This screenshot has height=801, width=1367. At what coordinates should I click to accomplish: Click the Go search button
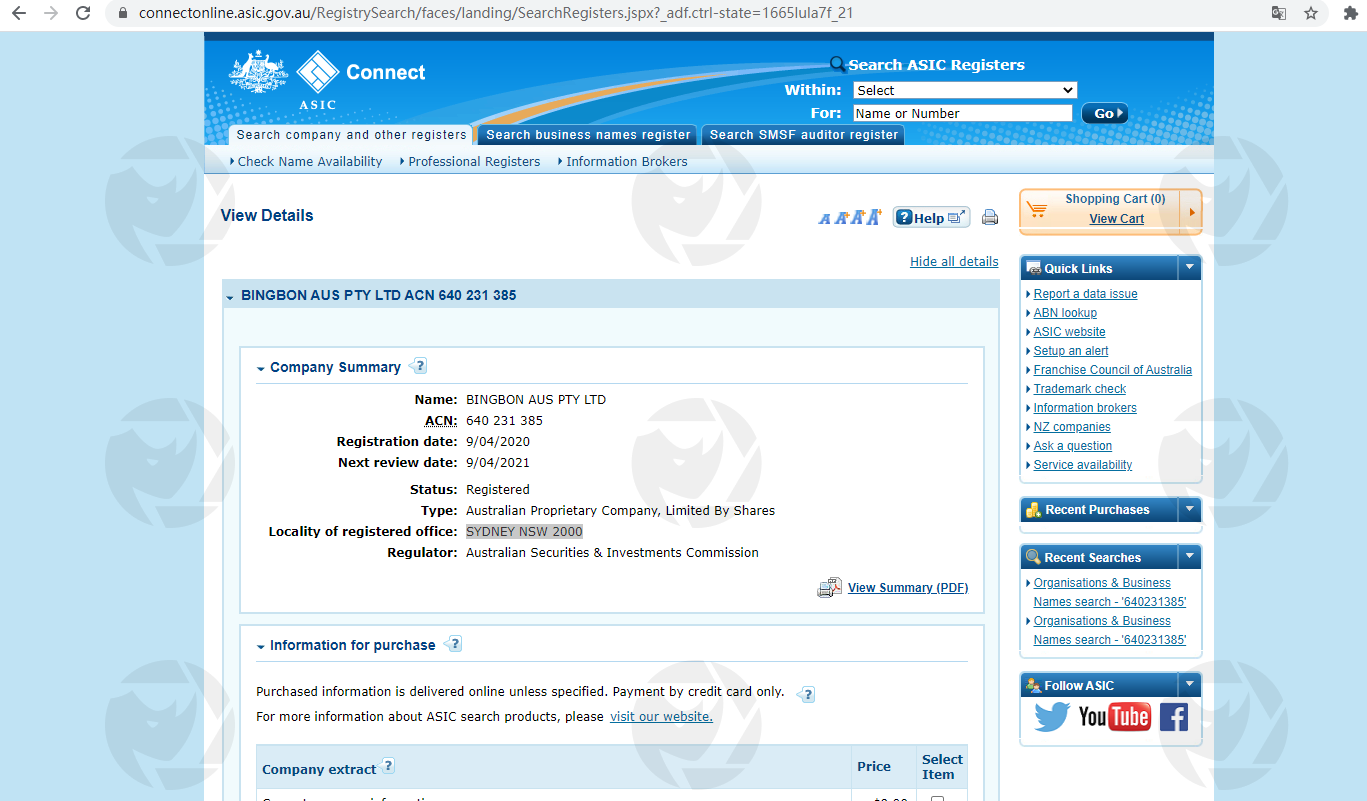1104,114
